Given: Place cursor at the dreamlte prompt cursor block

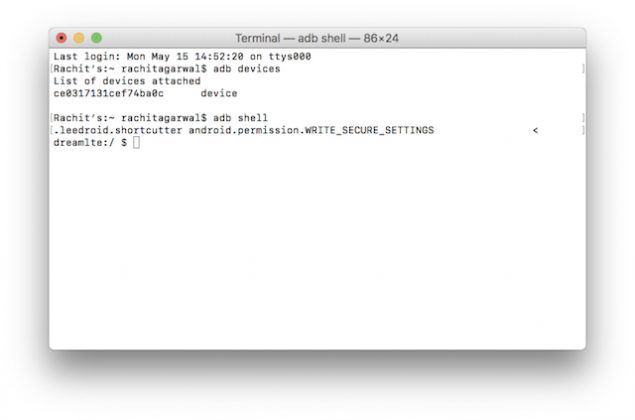Looking at the screenshot, I should pyautogui.click(x=137, y=144).
